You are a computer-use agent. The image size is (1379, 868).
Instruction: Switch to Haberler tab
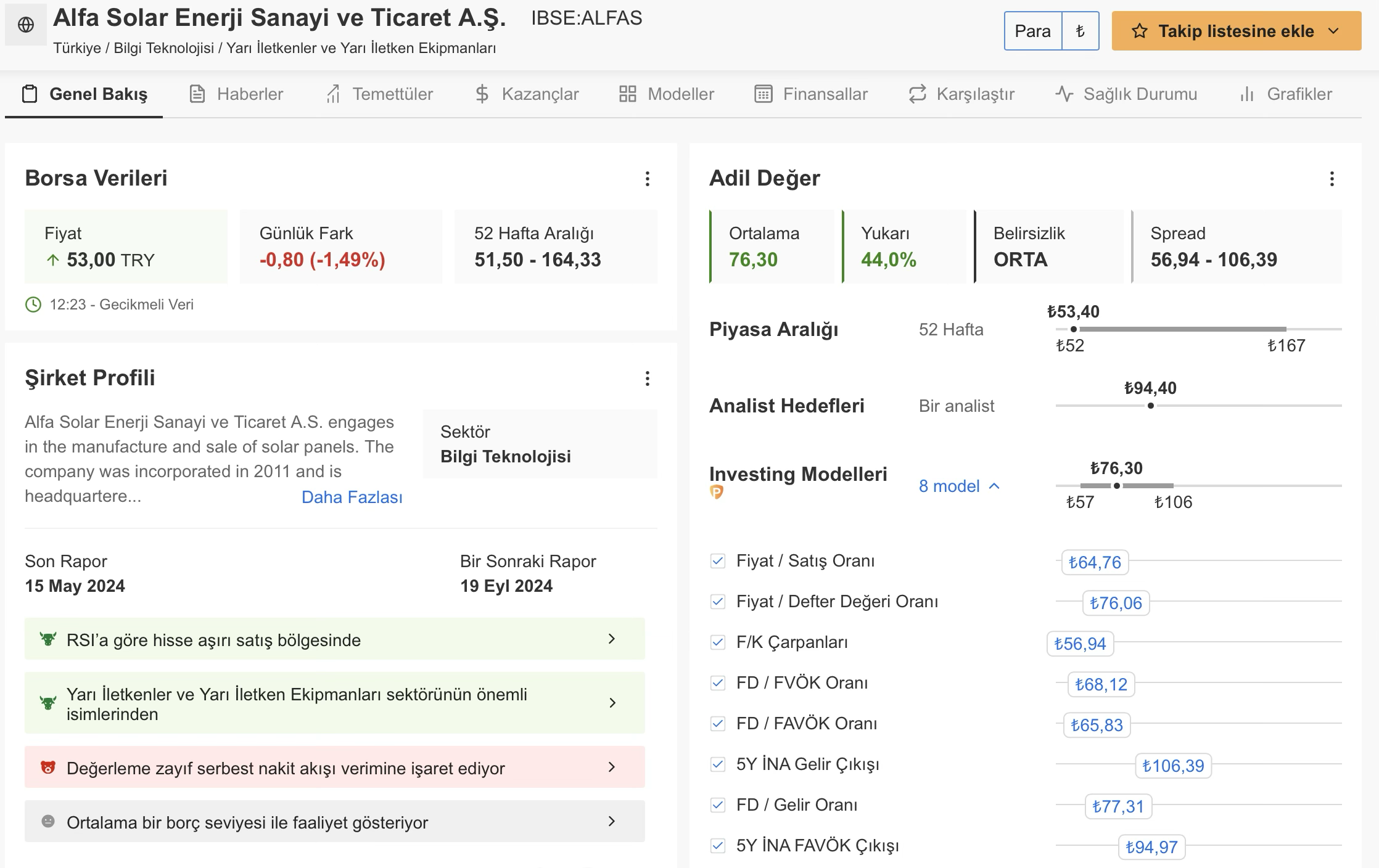pyautogui.click(x=236, y=94)
